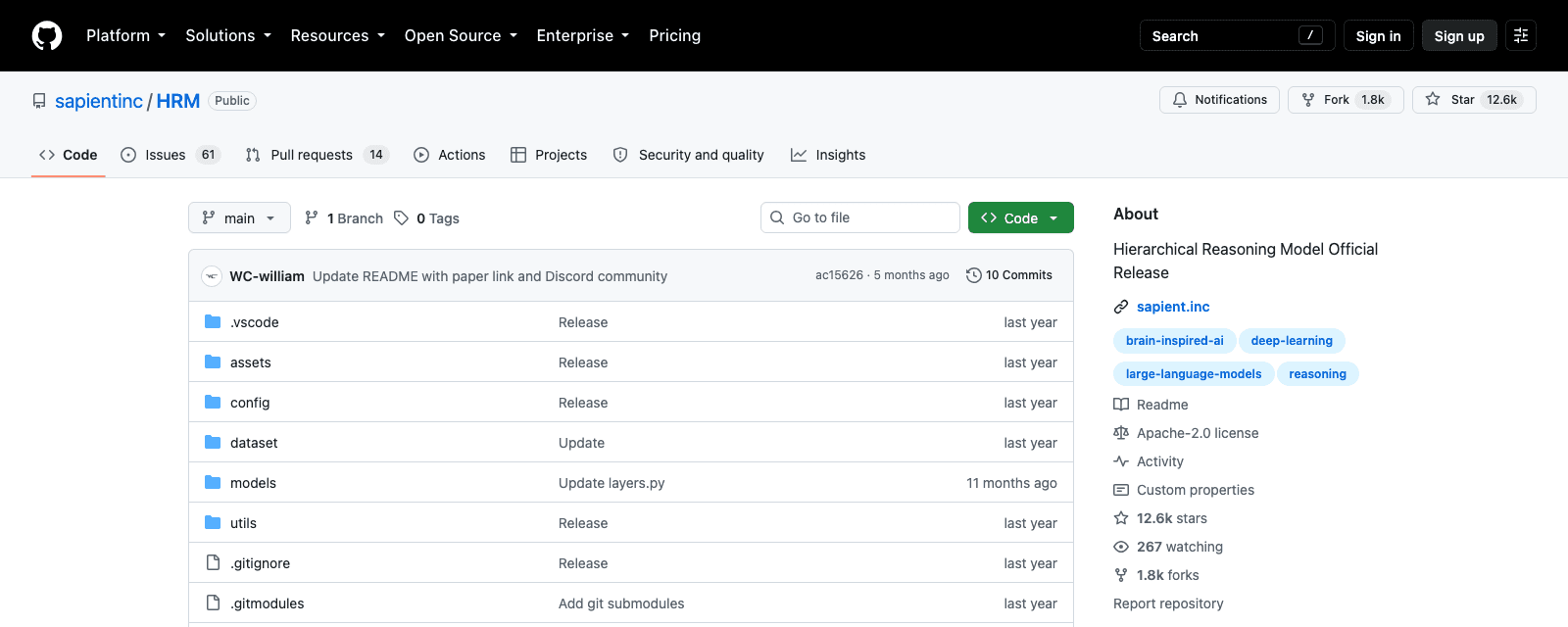The width and height of the screenshot is (1568, 627).
Task: Click the Sign in button
Action: (1378, 35)
